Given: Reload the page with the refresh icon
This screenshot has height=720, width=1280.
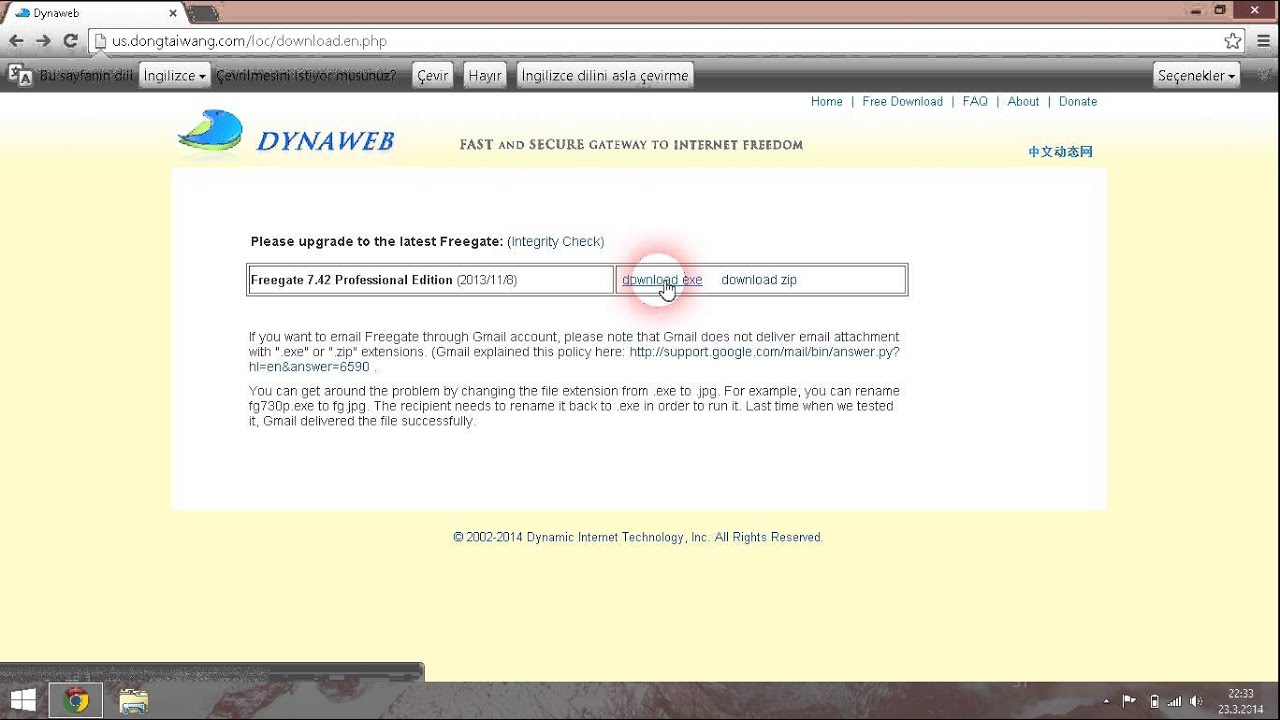Looking at the screenshot, I should point(70,41).
